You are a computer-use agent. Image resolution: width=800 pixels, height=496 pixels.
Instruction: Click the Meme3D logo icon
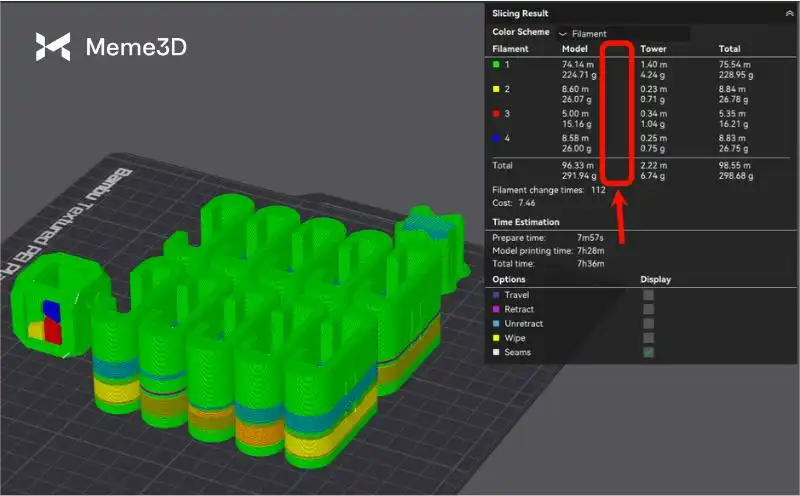(x=53, y=47)
